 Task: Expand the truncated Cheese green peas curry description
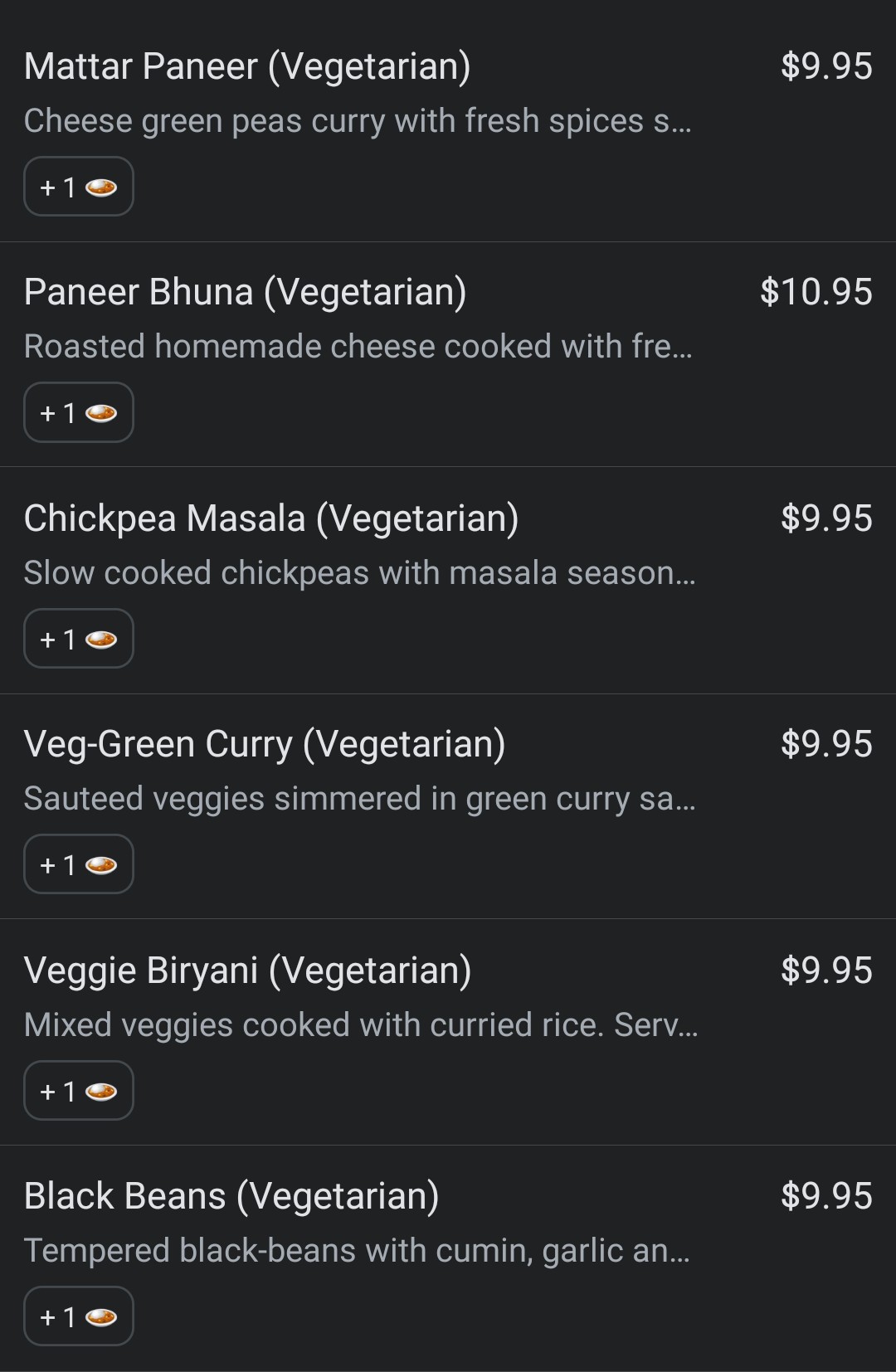[x=358, y=121]
